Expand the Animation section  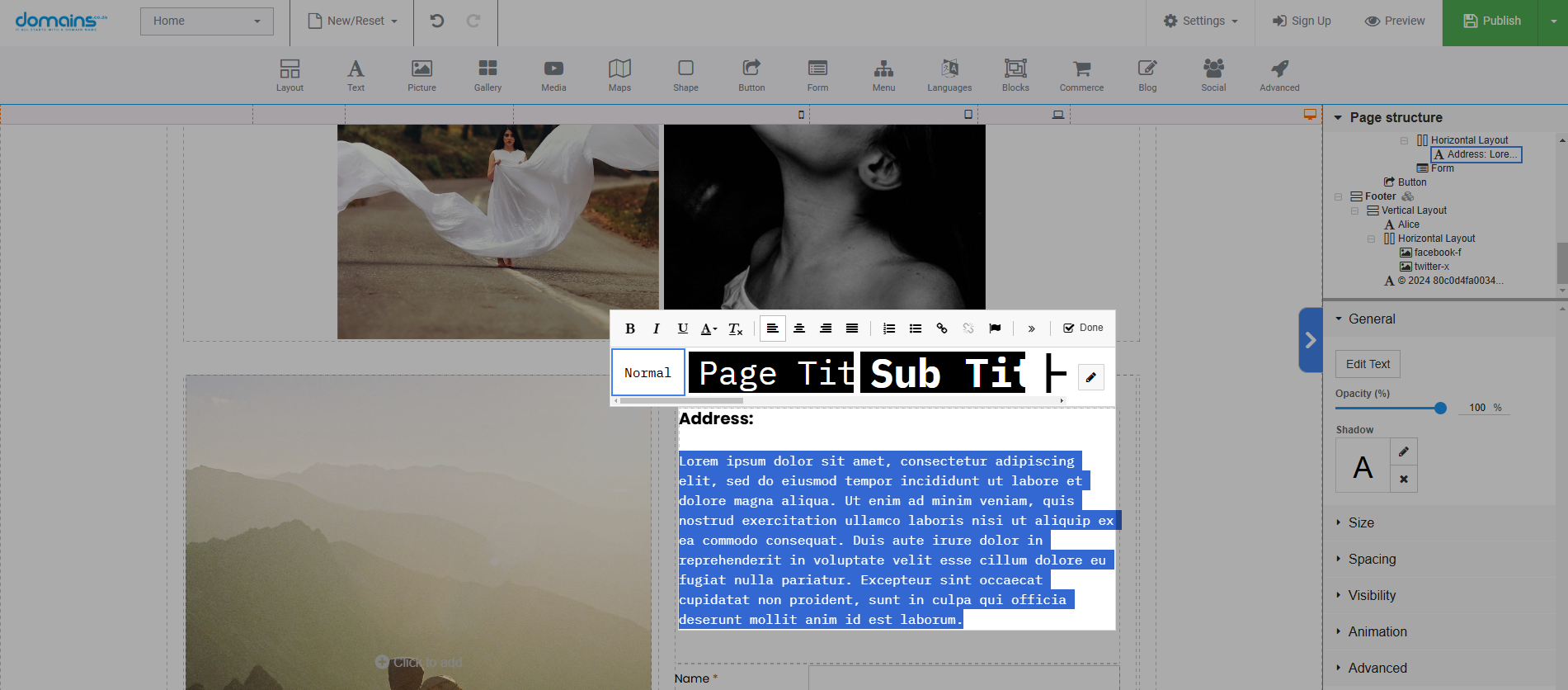coord(1377,631)
